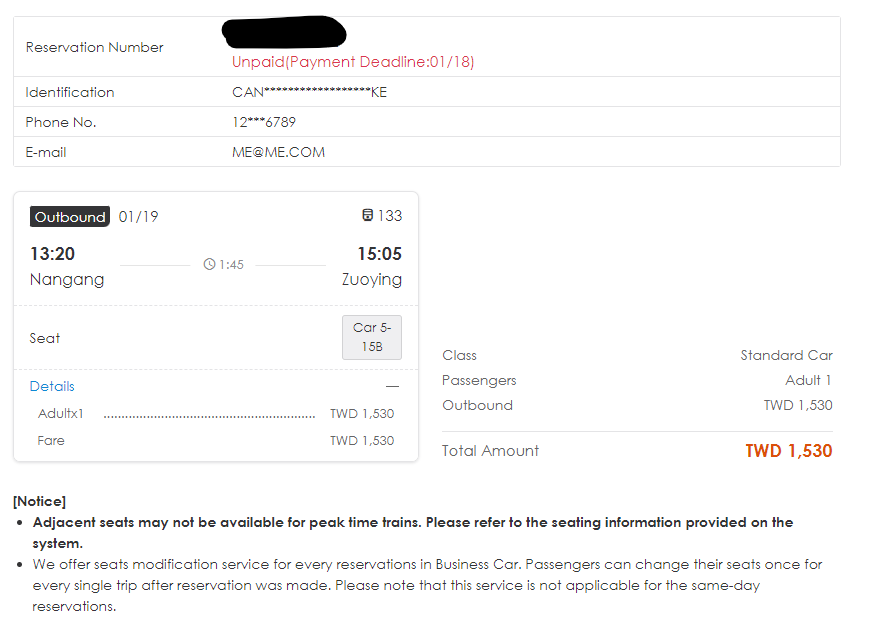Click the Adultx1 fare line item
875x643 pixels.
61,413
